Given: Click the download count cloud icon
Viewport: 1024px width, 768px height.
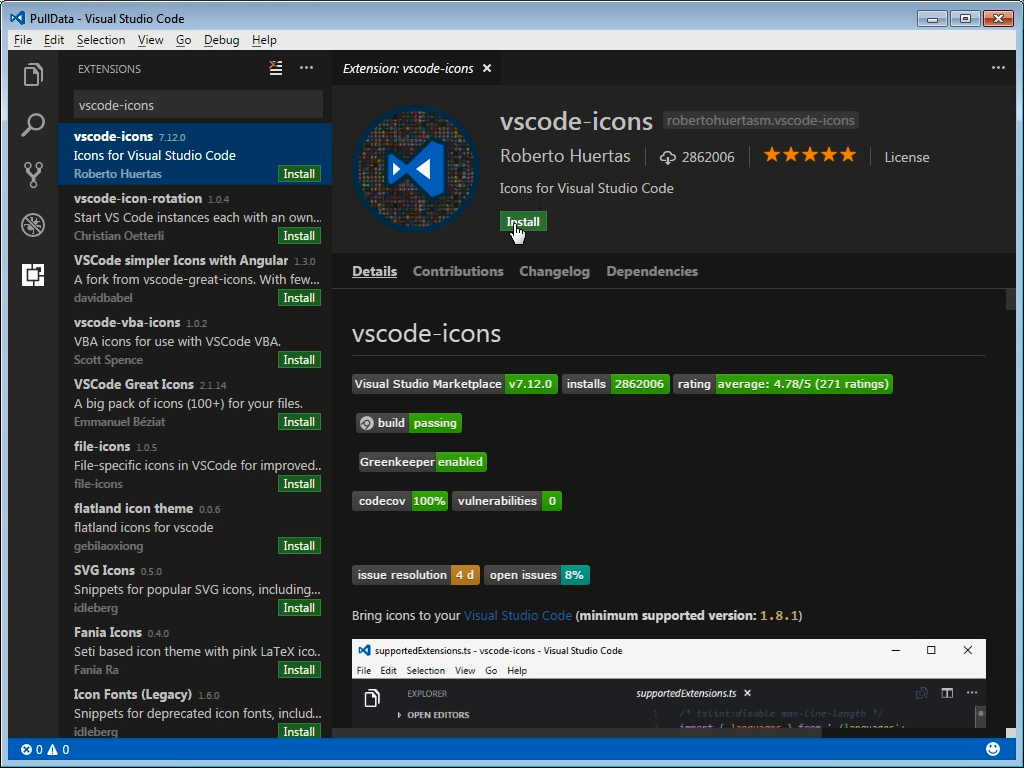Looking at the screenshot, I should (x=667, y=157).
